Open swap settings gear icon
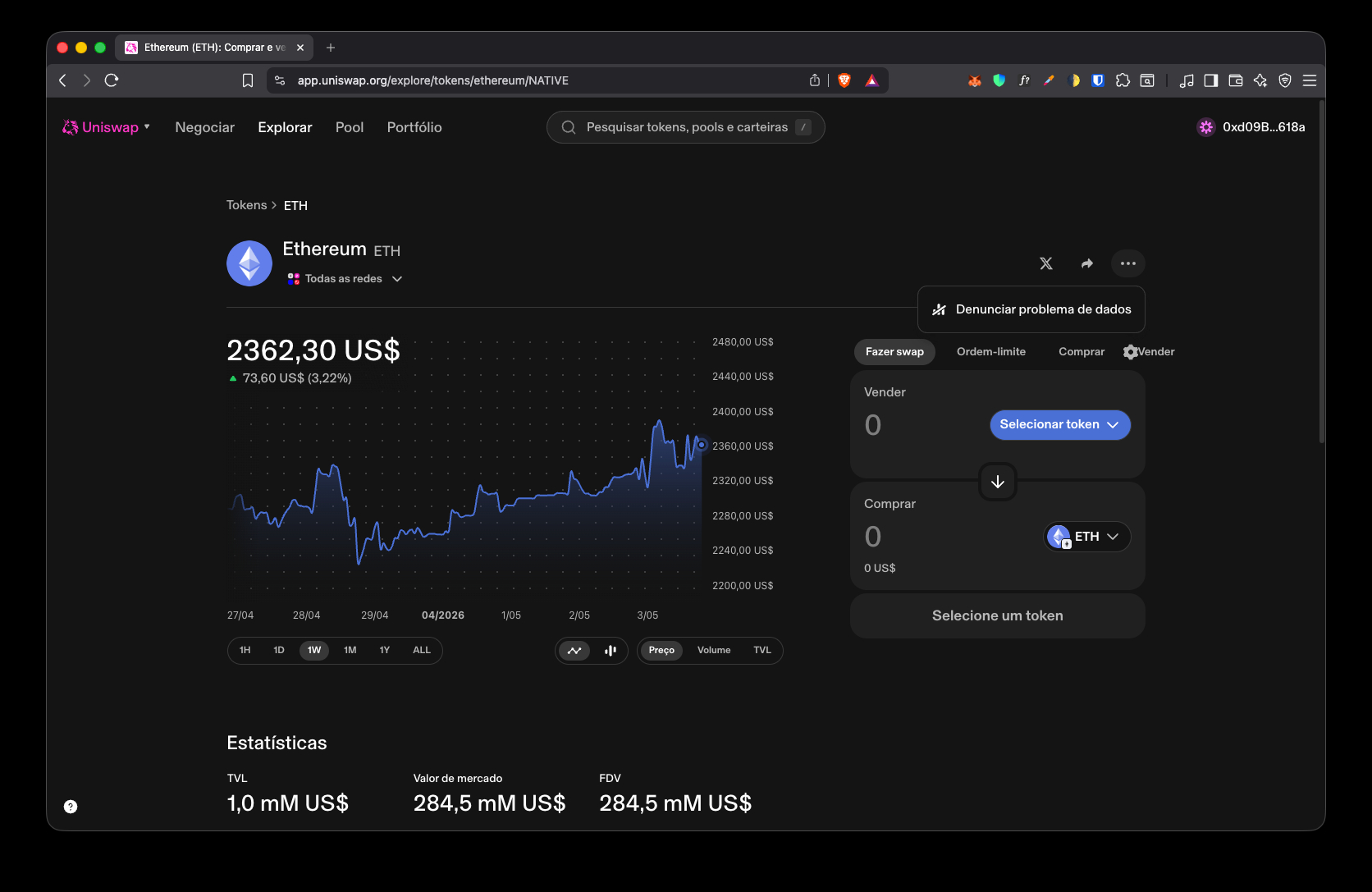Image resolution: width=1372 pixels, height=892 pixels. [x=1131, y=352]
